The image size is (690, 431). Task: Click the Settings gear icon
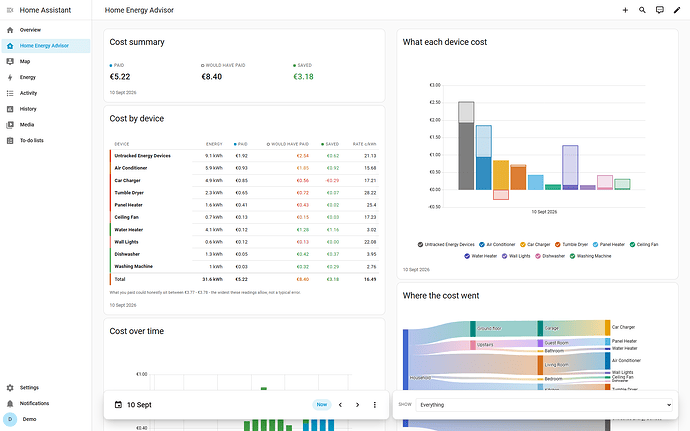(x=10, y=387)
